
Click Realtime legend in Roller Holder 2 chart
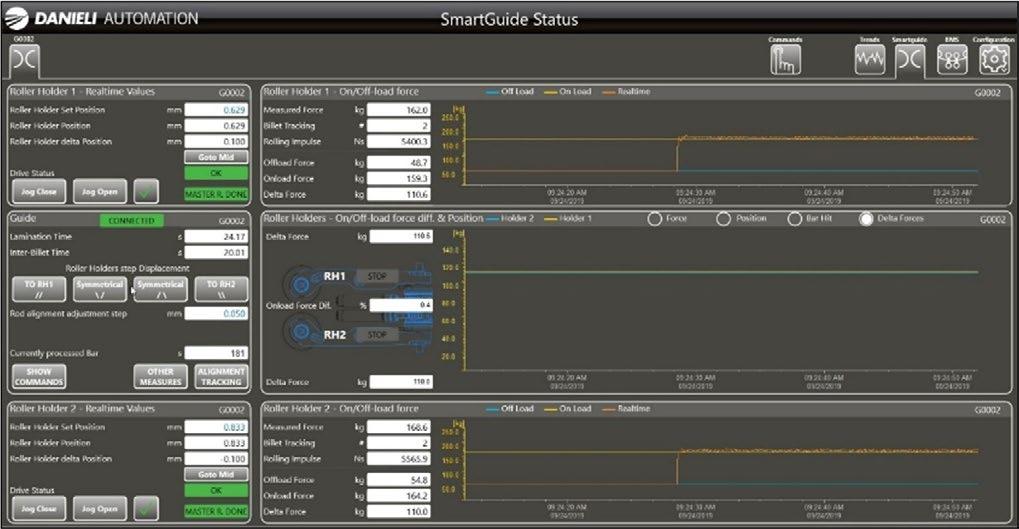pyautogui.click(x=626, y=409)
